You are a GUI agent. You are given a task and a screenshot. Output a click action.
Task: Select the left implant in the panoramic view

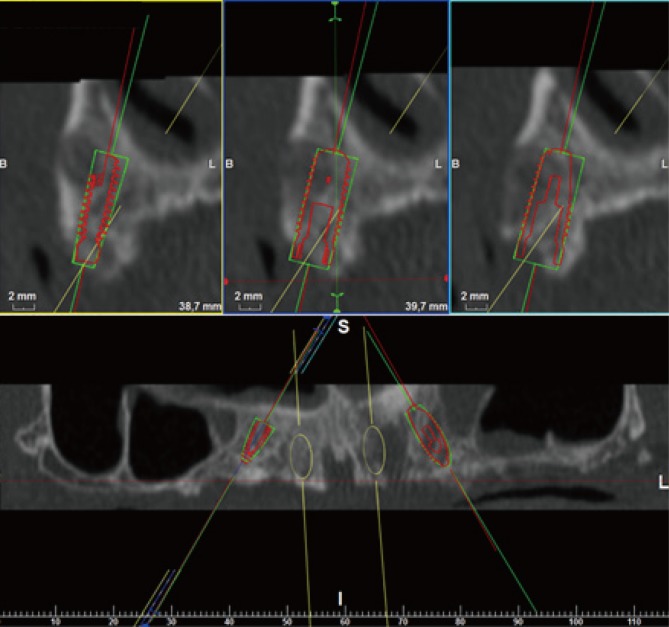tap(258, 440)
